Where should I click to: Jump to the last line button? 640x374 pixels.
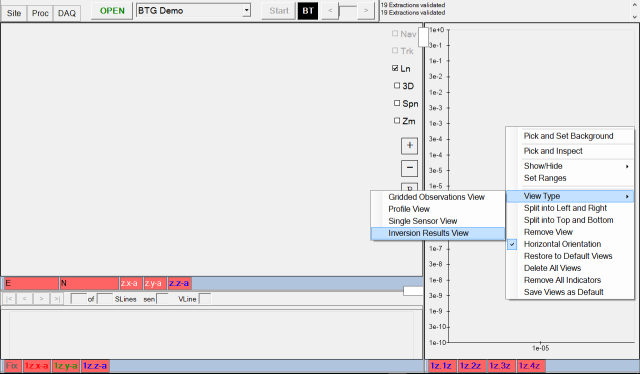coord(57,299)
